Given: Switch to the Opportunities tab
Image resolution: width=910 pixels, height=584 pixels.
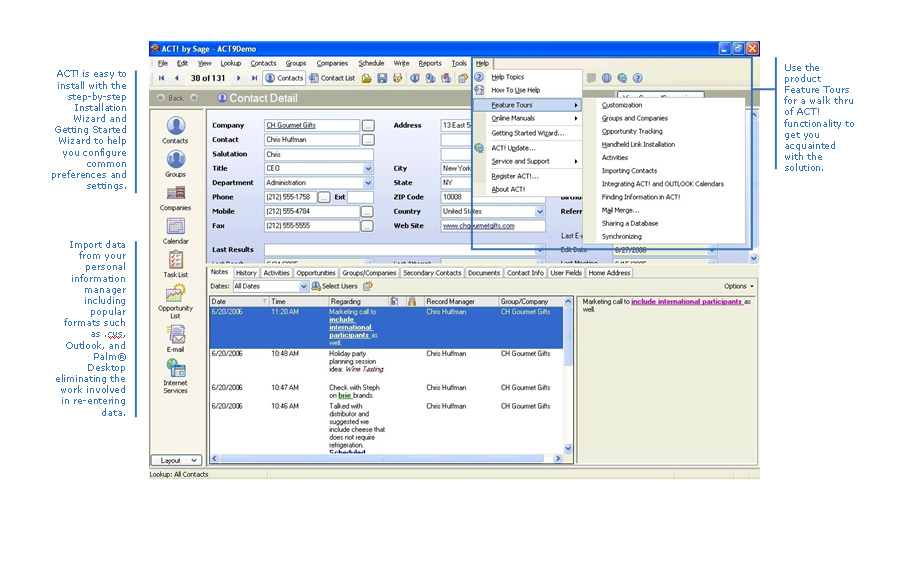Looking at the screenshot, I should [316, 273].
